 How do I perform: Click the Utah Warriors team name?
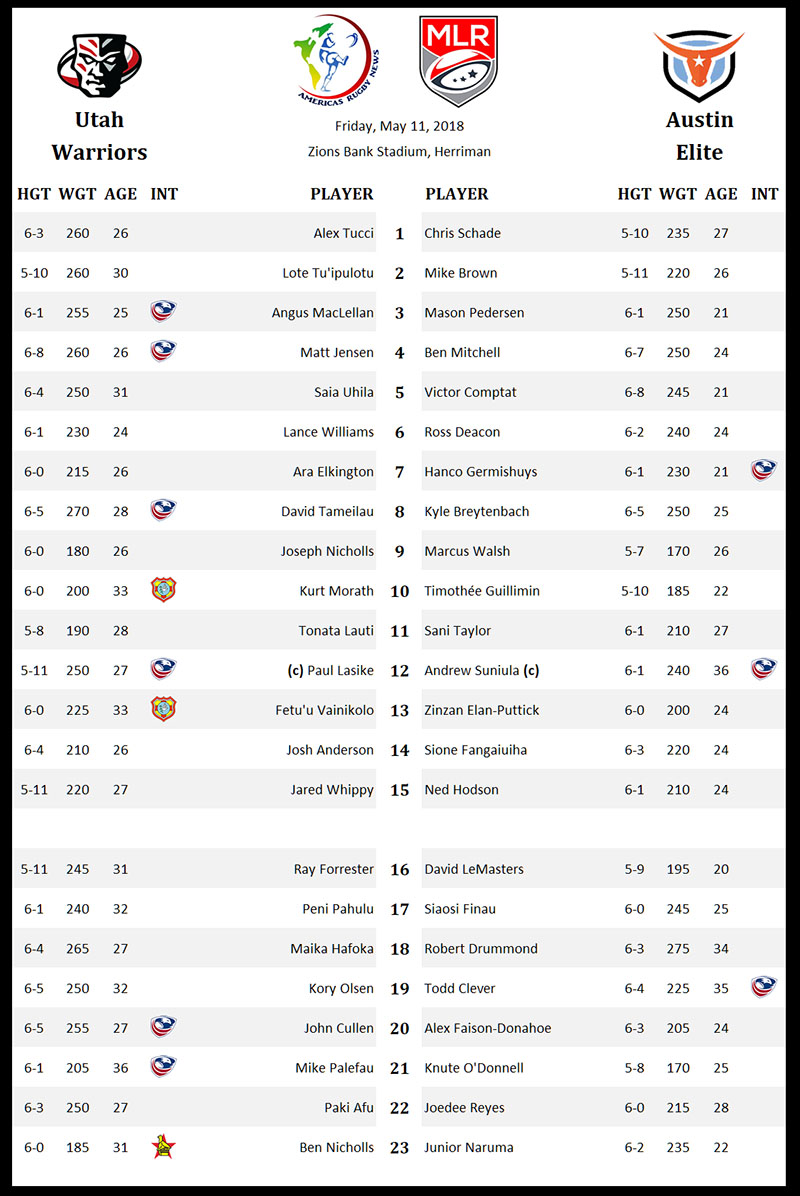coord(99,136)
